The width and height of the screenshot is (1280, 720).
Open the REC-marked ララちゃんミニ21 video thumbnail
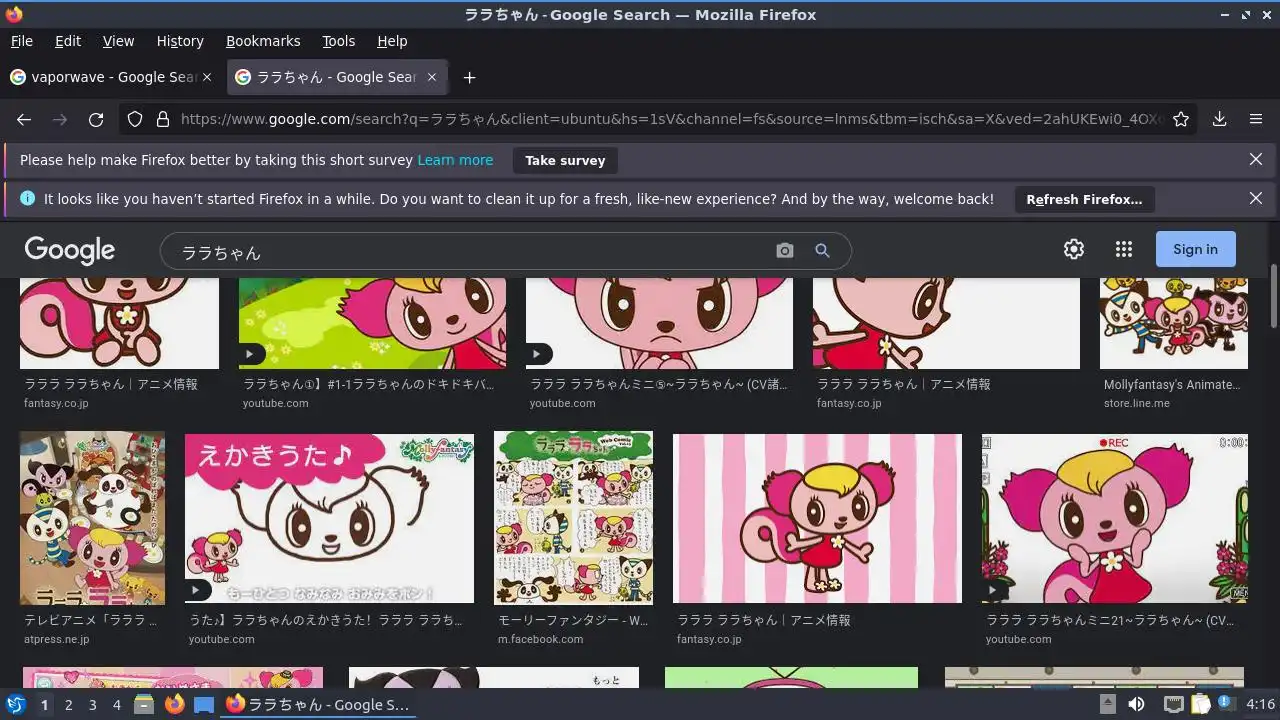click(x=1115, y=518)
